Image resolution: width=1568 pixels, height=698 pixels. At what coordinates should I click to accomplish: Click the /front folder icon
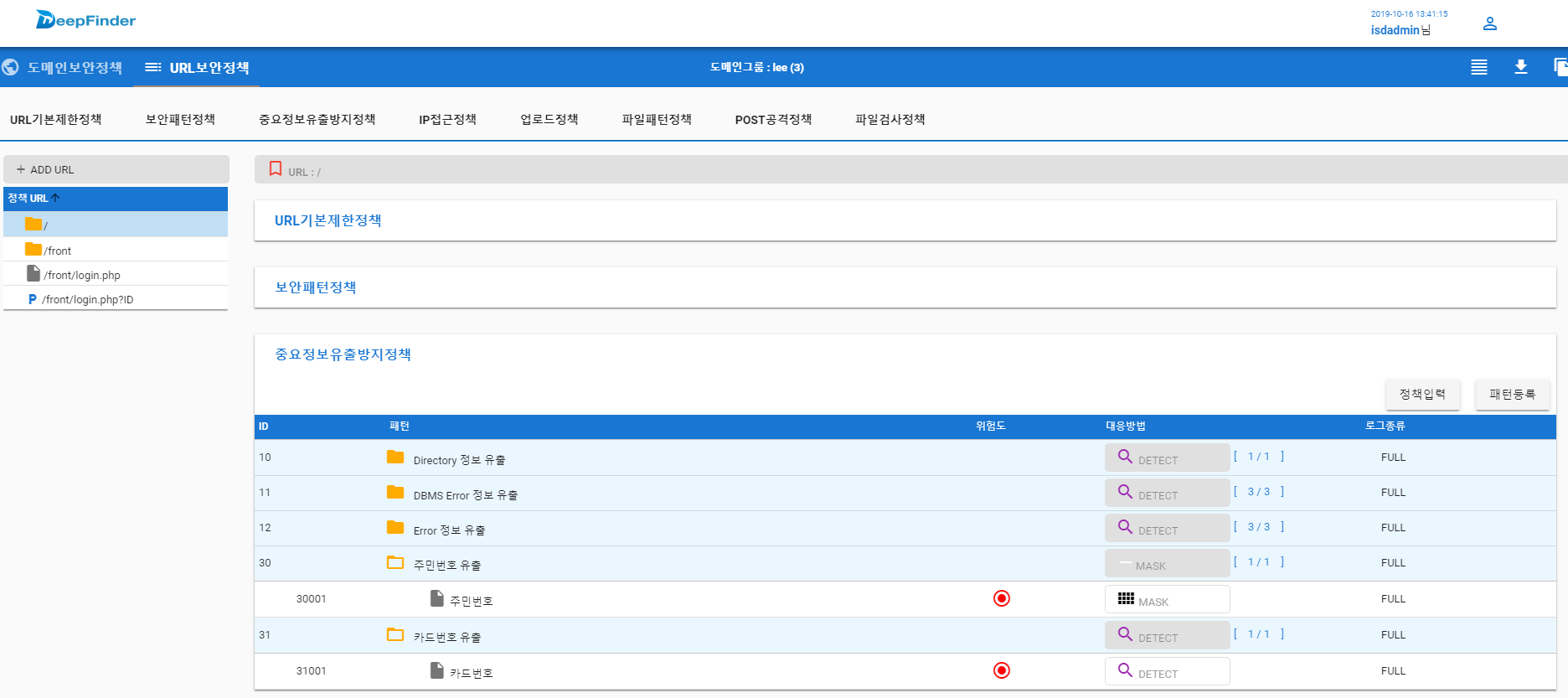(x=34, y=249)
